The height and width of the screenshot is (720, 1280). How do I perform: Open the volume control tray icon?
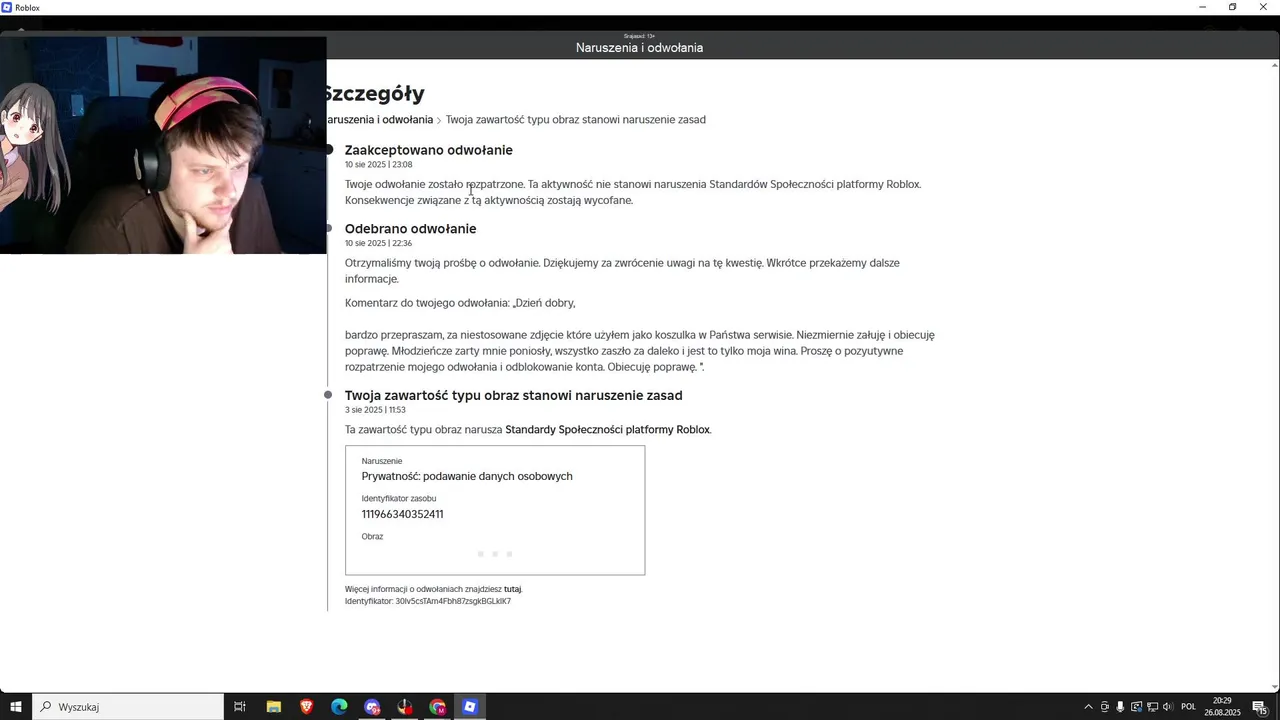[1168, 707]
